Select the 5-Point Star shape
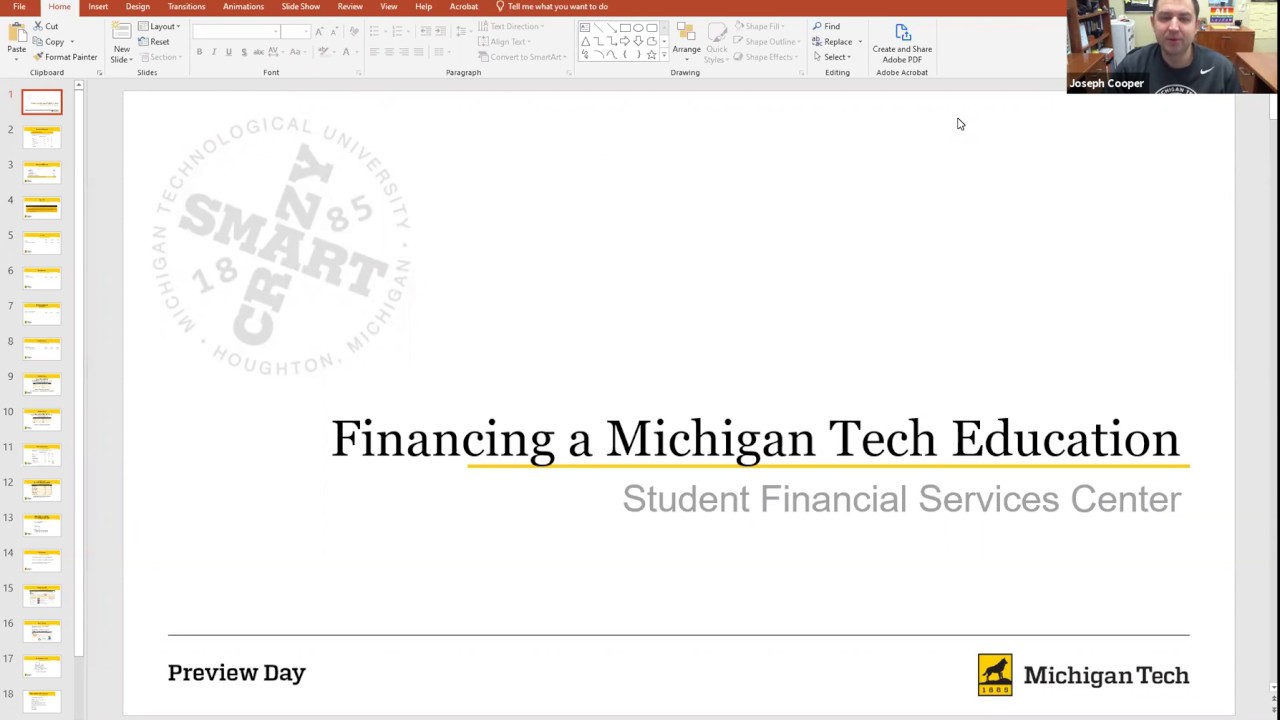The image size is (1280, 720). 651,54
